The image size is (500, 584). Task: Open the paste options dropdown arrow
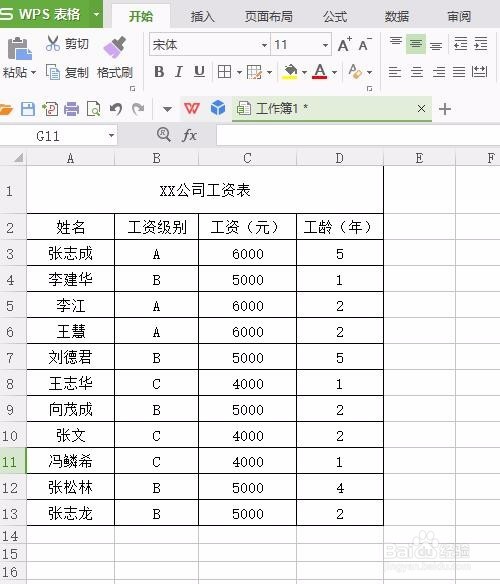(34, 72)
